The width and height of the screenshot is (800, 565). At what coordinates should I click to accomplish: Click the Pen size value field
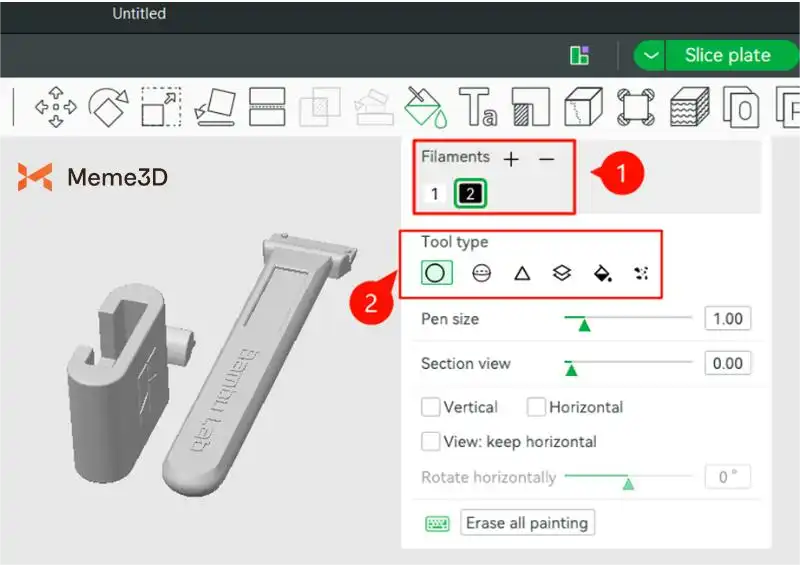[727, 319]
